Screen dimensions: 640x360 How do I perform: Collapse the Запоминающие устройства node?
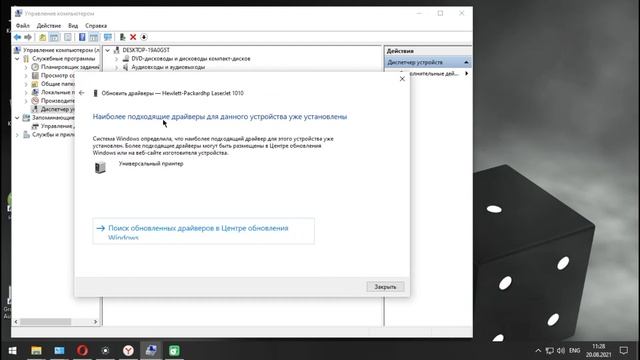17,118
